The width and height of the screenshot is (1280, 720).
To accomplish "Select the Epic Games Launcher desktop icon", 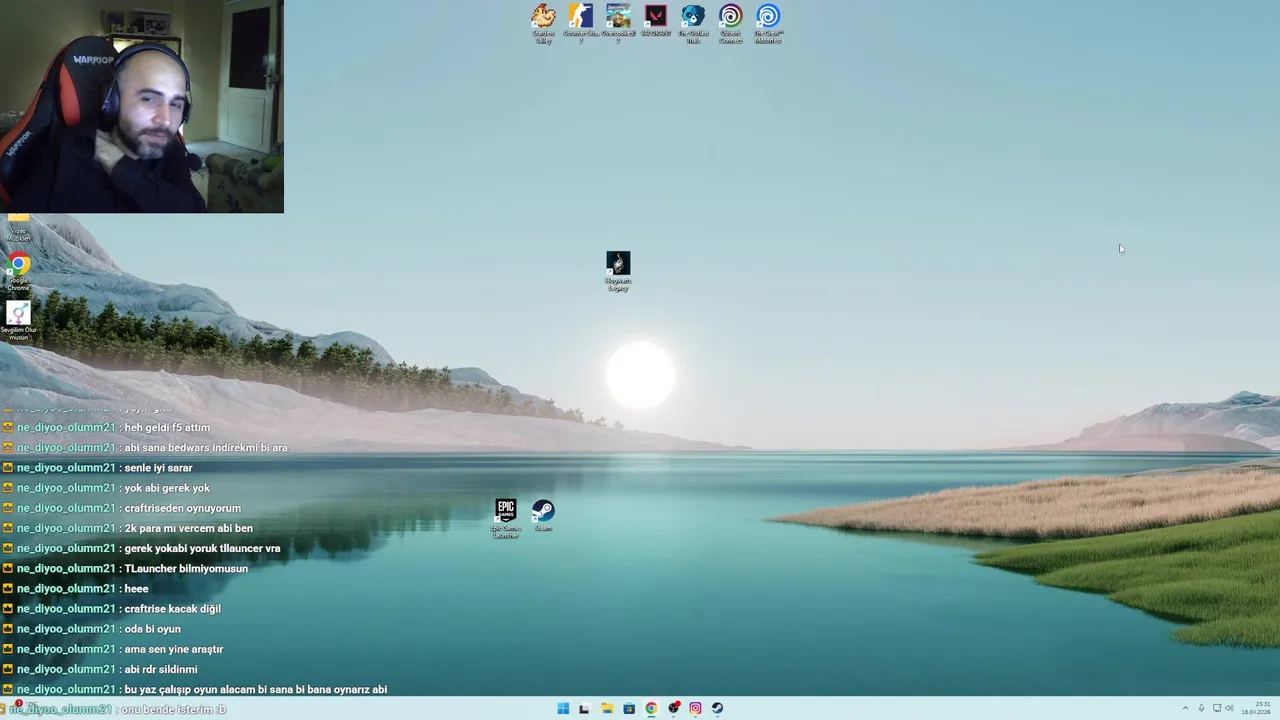I will (x=506, y=519).
